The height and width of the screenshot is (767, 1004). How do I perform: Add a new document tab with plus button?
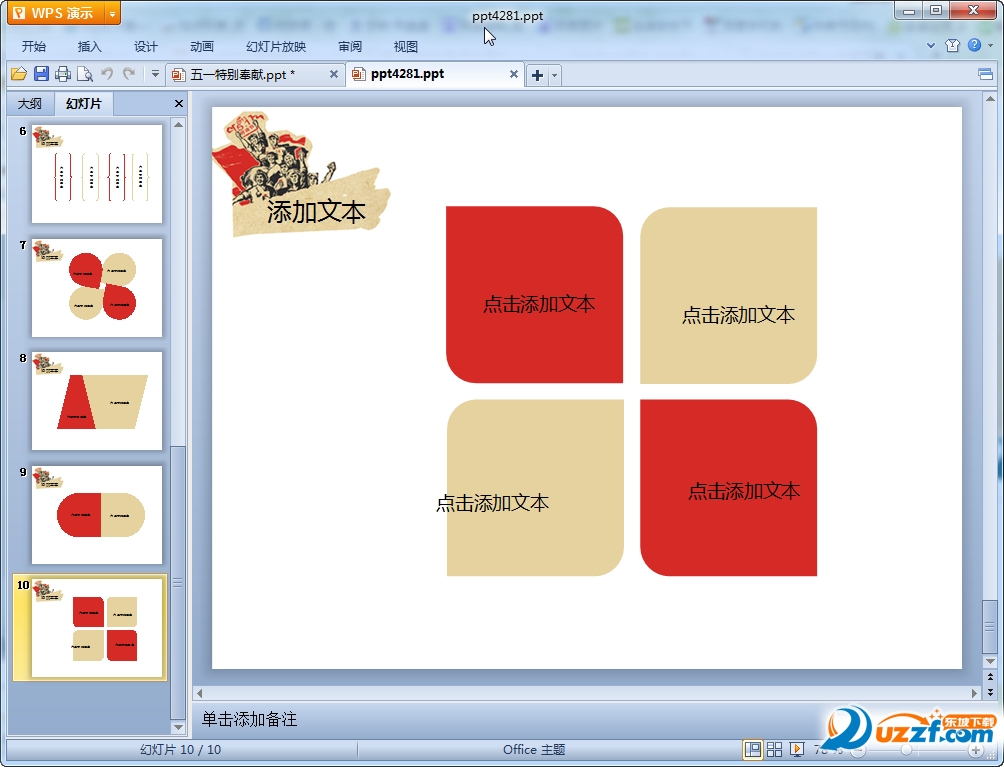(537, 75)
